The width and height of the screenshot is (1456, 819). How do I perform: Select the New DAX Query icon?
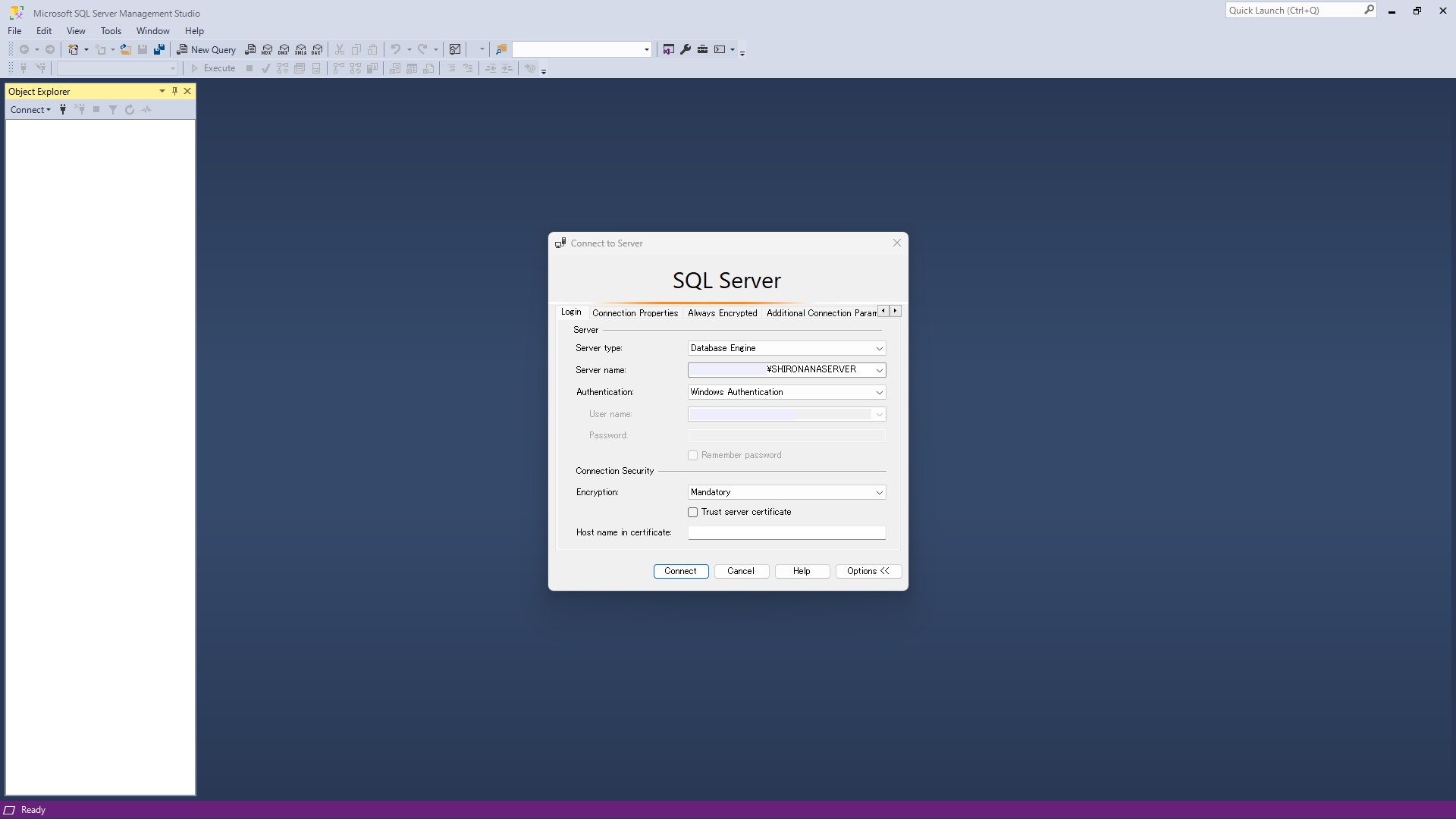(x=317, y=49)
